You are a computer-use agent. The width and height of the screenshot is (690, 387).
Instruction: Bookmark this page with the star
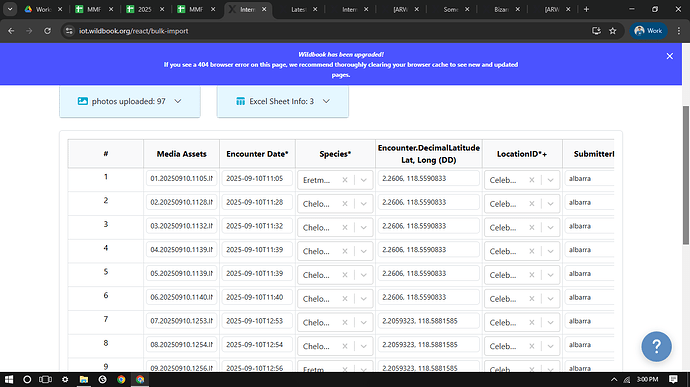pyautogui.click(x=613, y=31)
